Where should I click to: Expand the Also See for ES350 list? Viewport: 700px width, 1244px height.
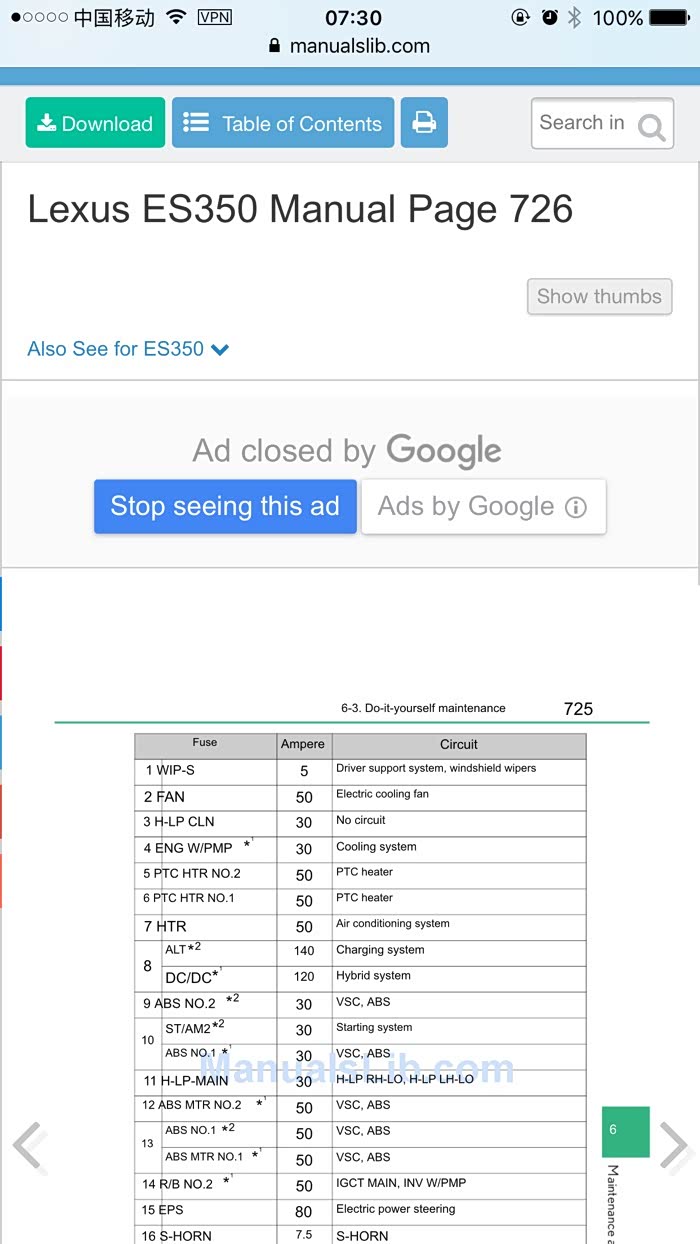click(128, 349)
